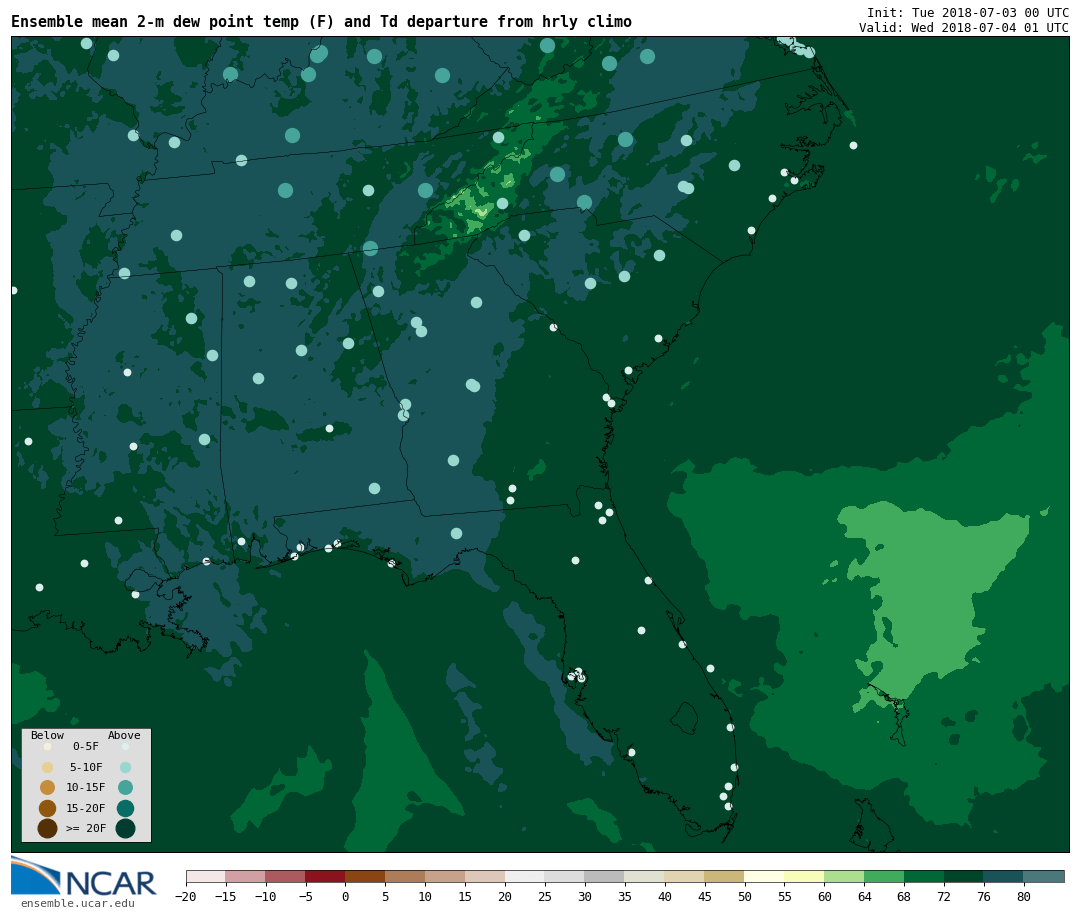Pick the medium green colorbar swatch between 64 and 68
The width and height of the screenshot is (1080, 915).
(x=884, y=876)
